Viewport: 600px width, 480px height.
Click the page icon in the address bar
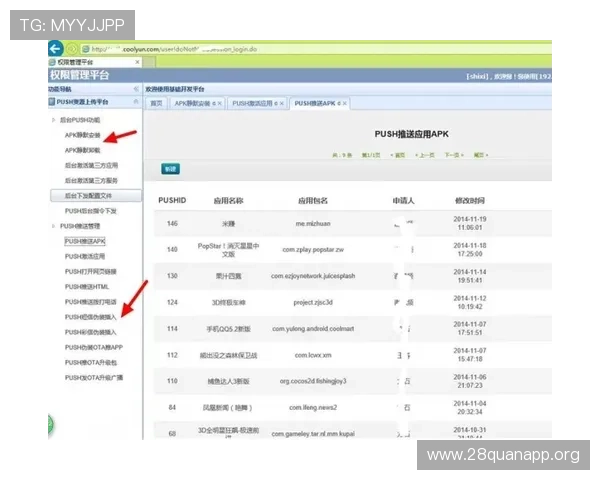[86, 49]
